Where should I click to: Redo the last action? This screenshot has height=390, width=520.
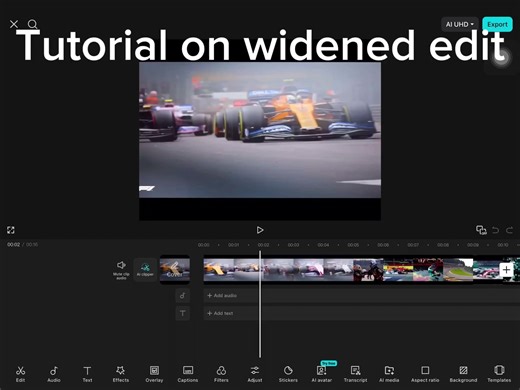(x=510, y=230)
